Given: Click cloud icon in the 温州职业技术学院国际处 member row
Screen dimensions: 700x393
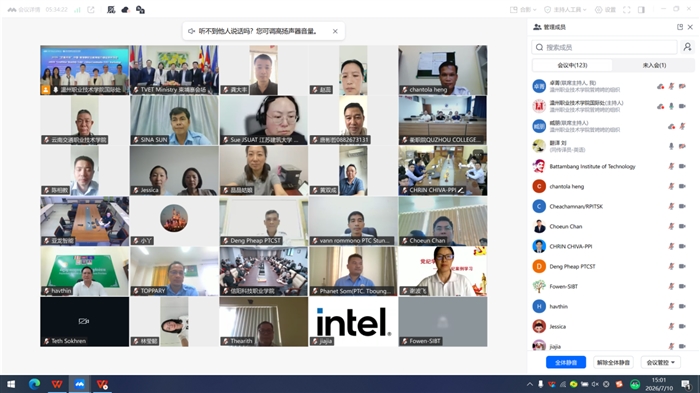Looking at the screenshot, I should (660, 106).
